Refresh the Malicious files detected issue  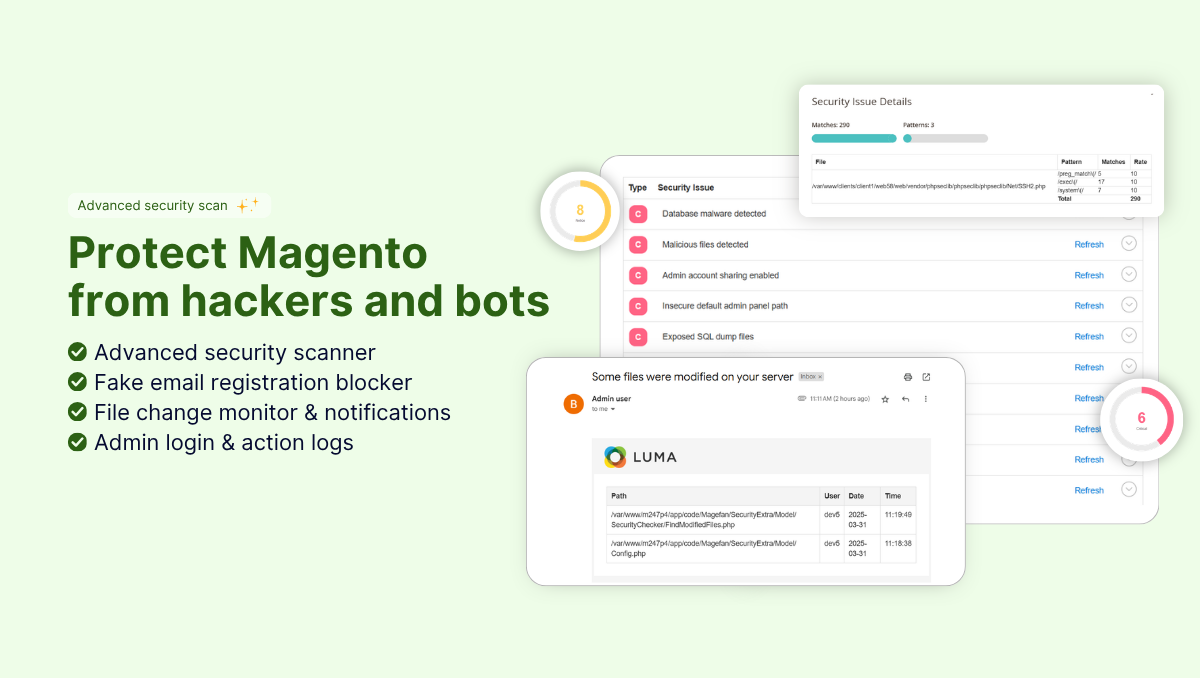[x=1089, y=244]
